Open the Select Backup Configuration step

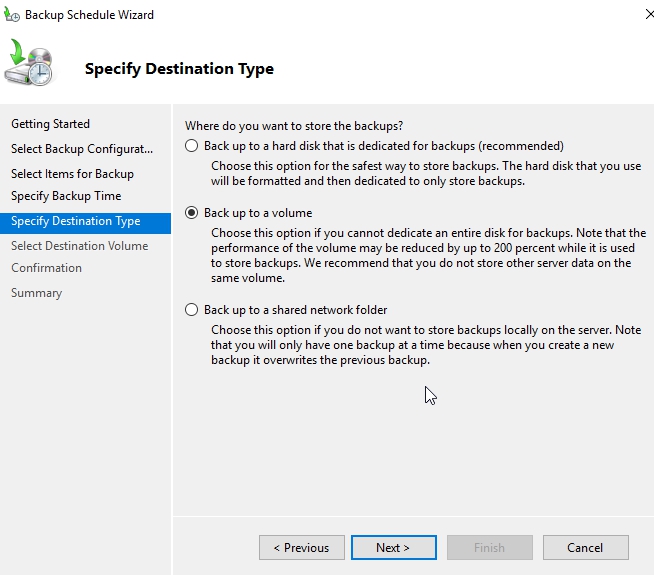(x=82, y=149)
